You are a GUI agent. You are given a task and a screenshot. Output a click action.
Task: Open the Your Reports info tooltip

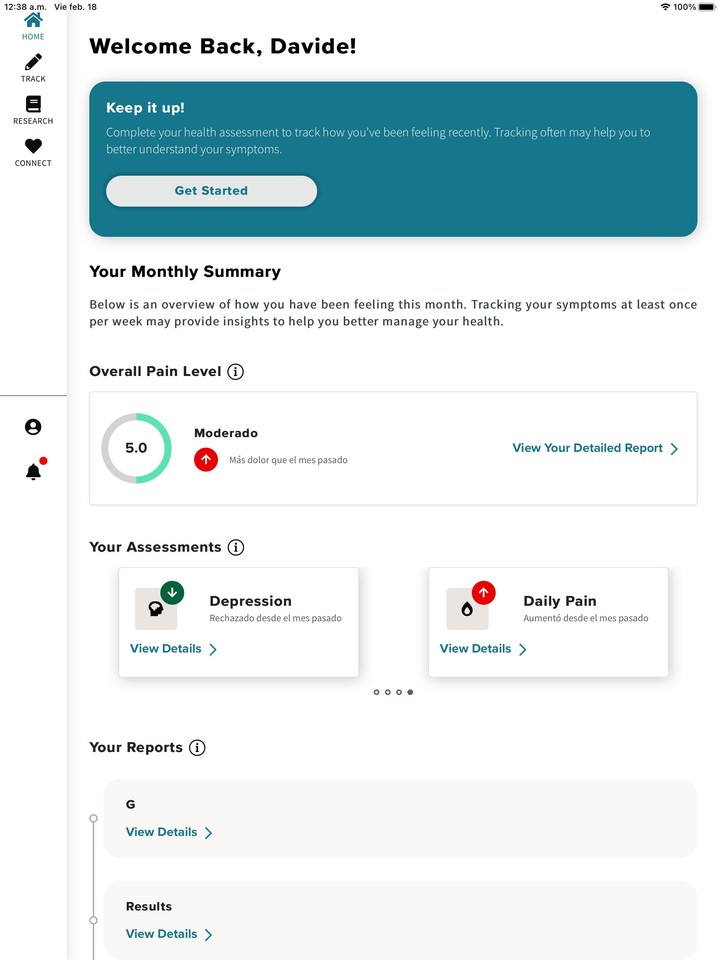click(198, 747)
